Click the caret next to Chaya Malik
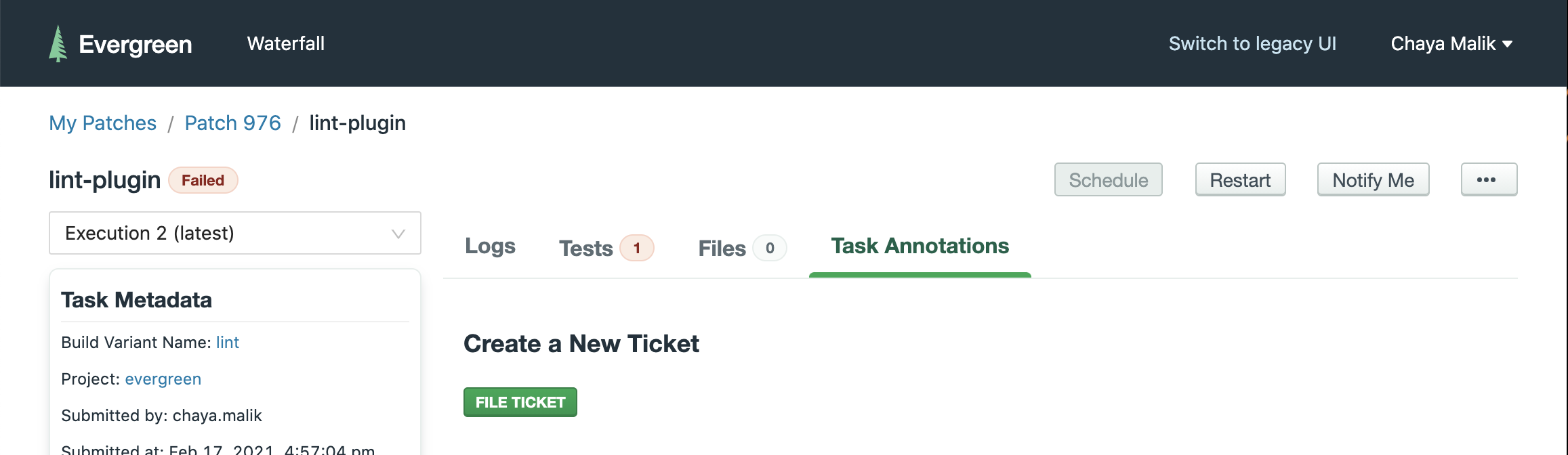The image size is (1568, 455). pyautogui.click(x=1508, y=44)
